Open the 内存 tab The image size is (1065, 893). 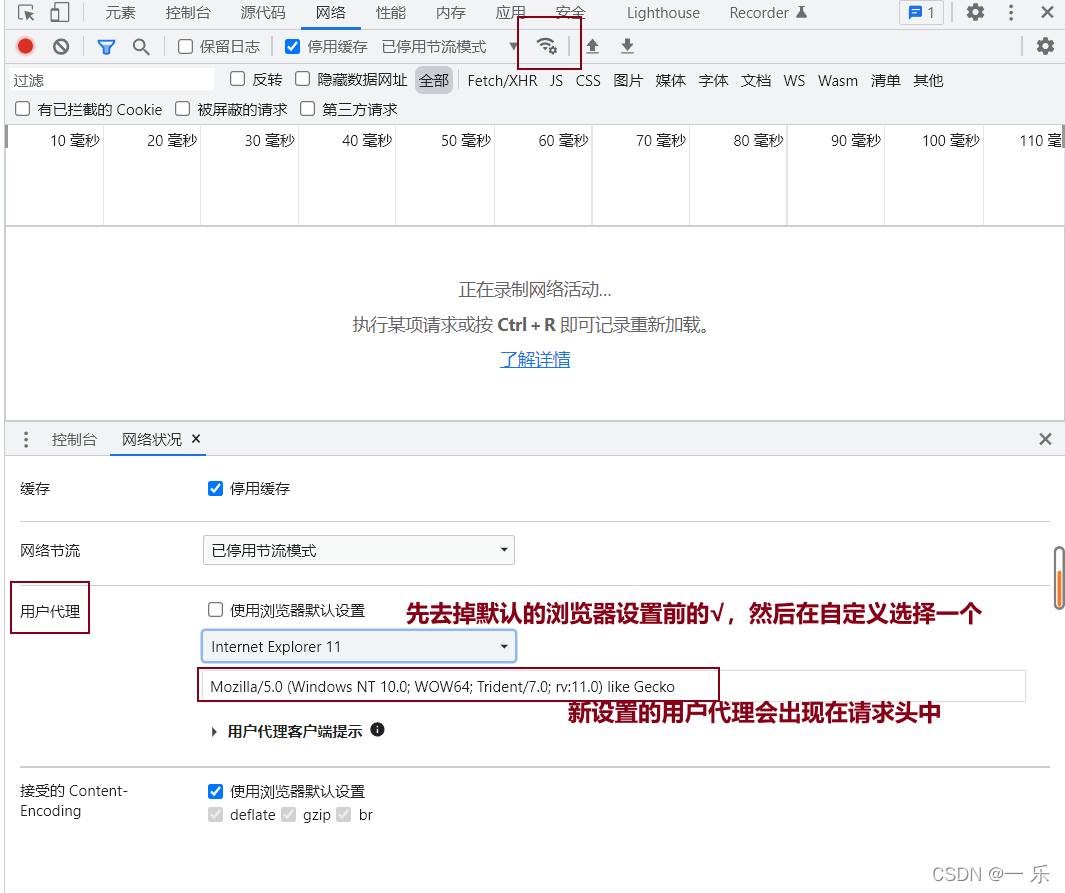tap(451, 13)
